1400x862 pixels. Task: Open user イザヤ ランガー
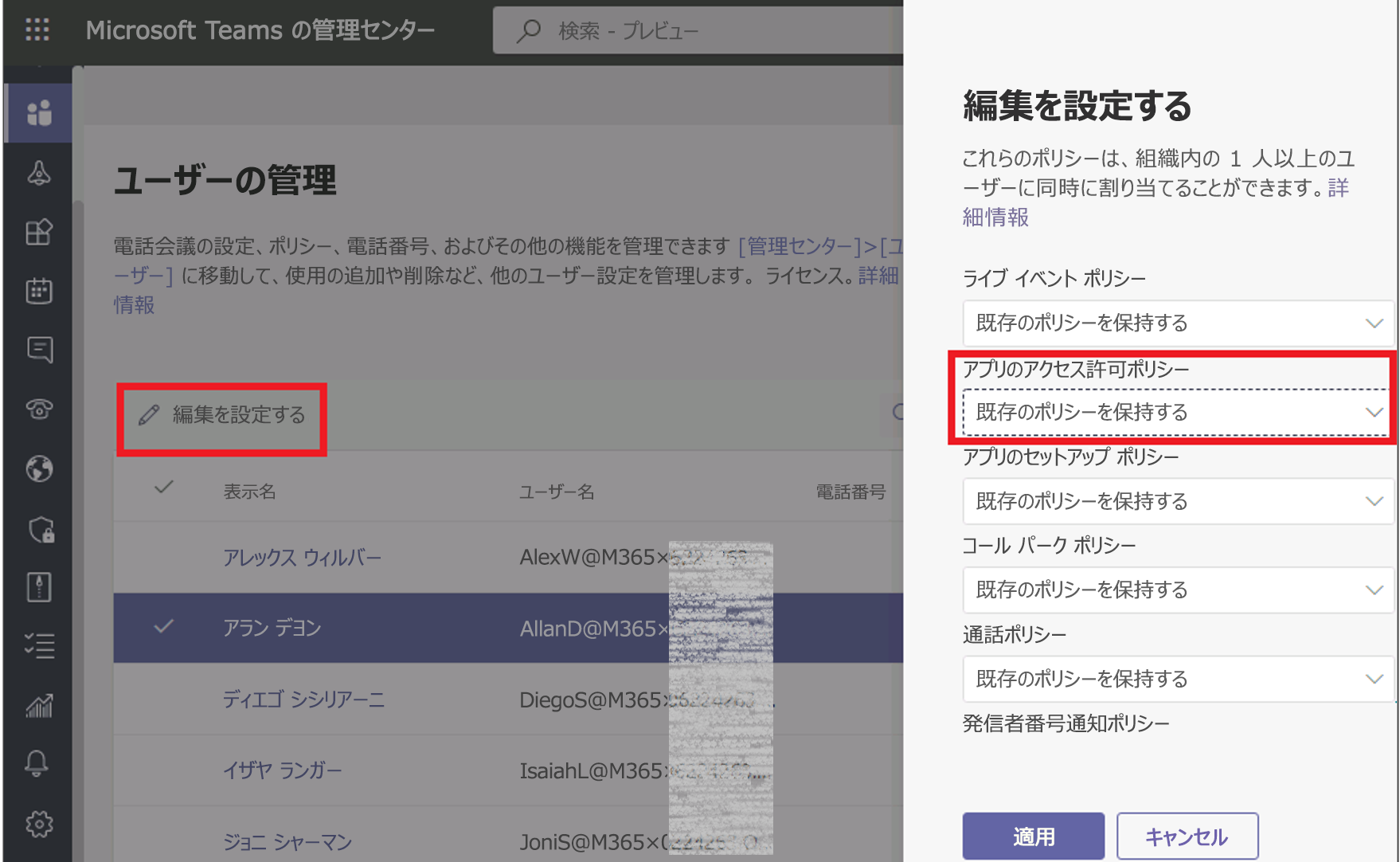click(283, 770)
